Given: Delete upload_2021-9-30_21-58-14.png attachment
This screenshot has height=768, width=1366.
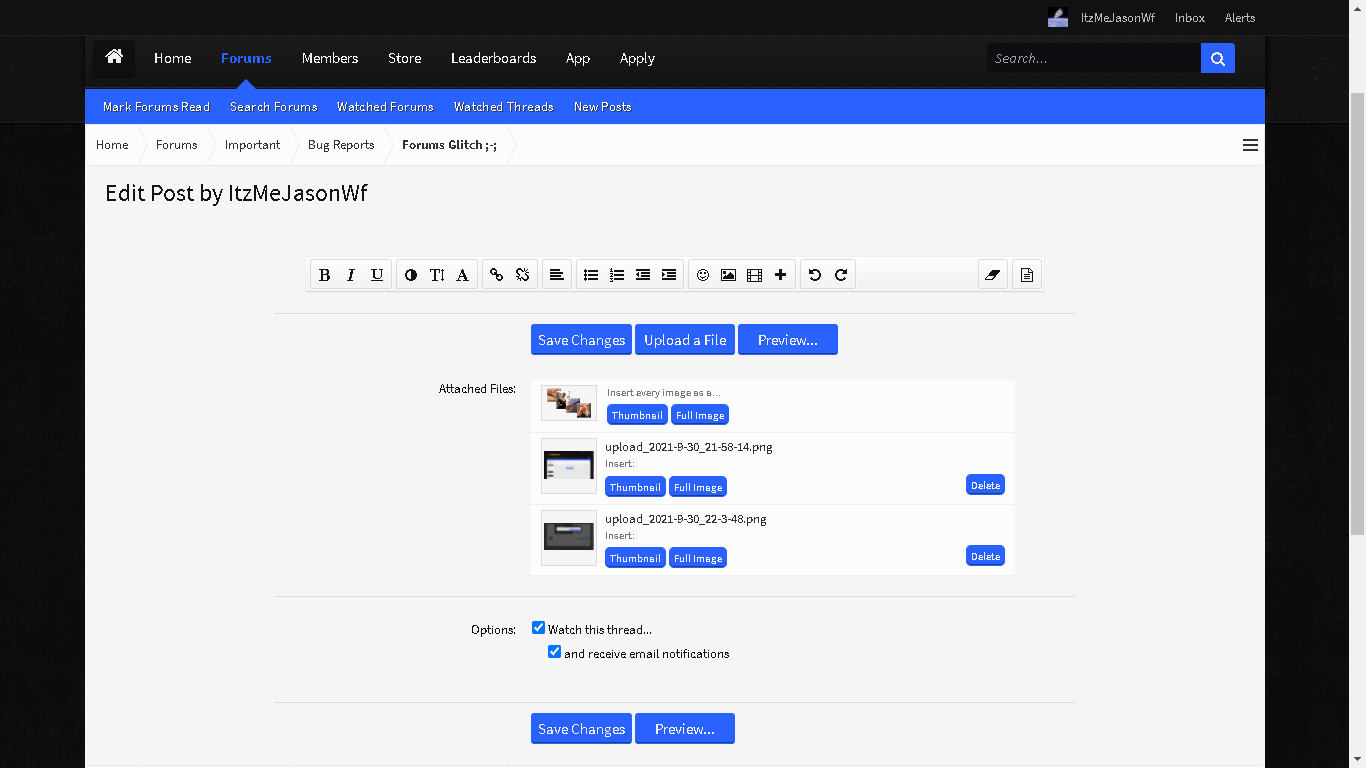Looking at the screenshot, I should [x=985, y=485].
